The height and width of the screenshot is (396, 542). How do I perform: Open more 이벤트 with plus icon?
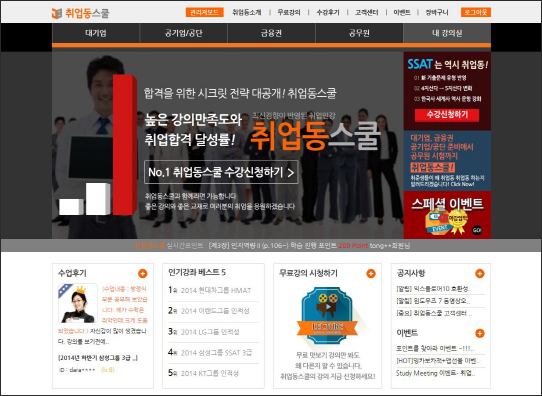(x=480, y=333)
